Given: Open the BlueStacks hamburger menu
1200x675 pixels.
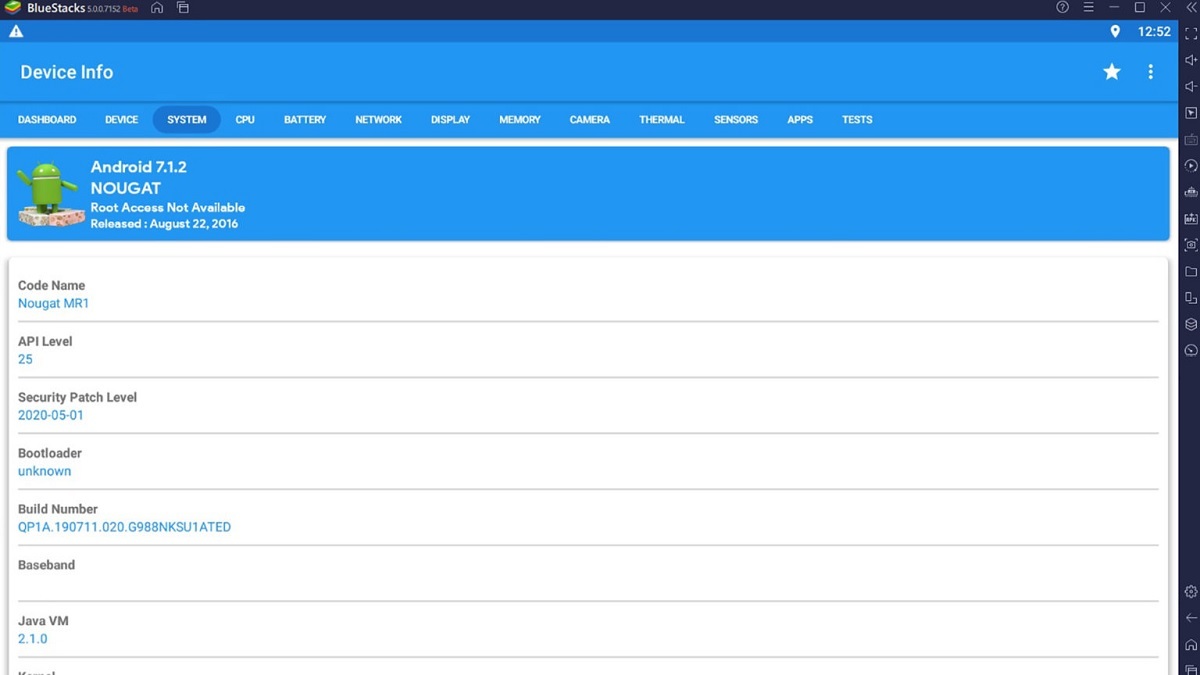Looking at the screenshot, I should tap(1088, 8).
